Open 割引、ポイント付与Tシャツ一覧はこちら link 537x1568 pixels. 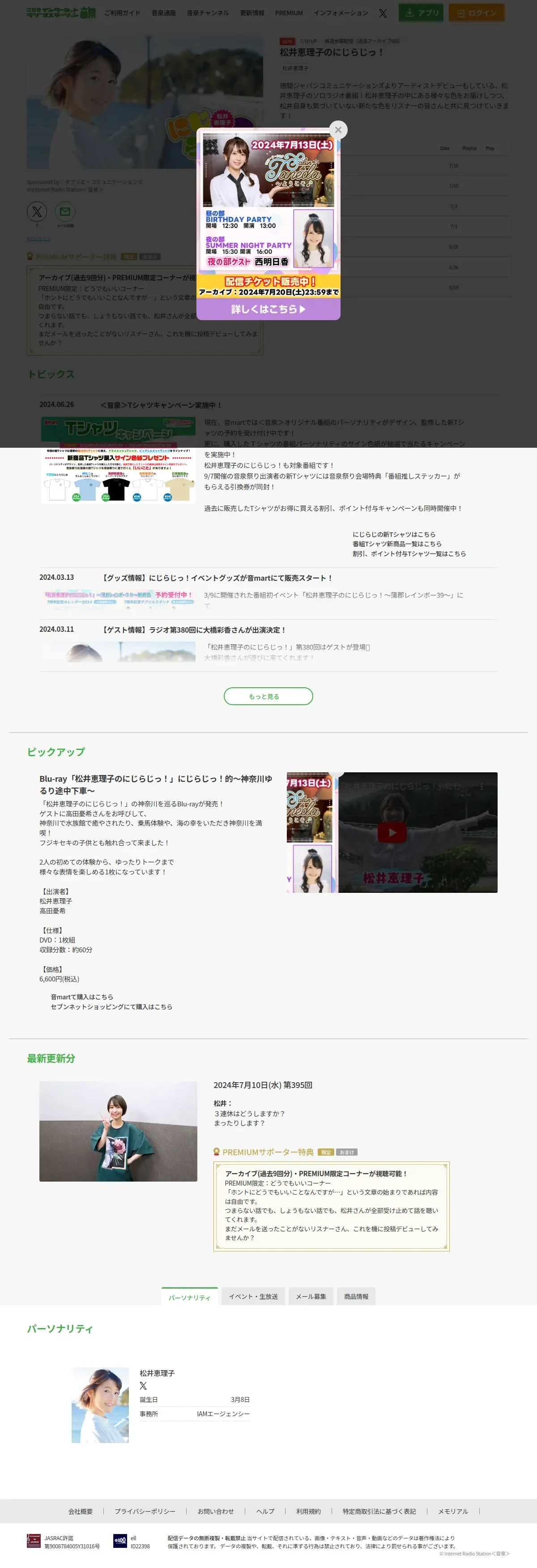[409, 554]
